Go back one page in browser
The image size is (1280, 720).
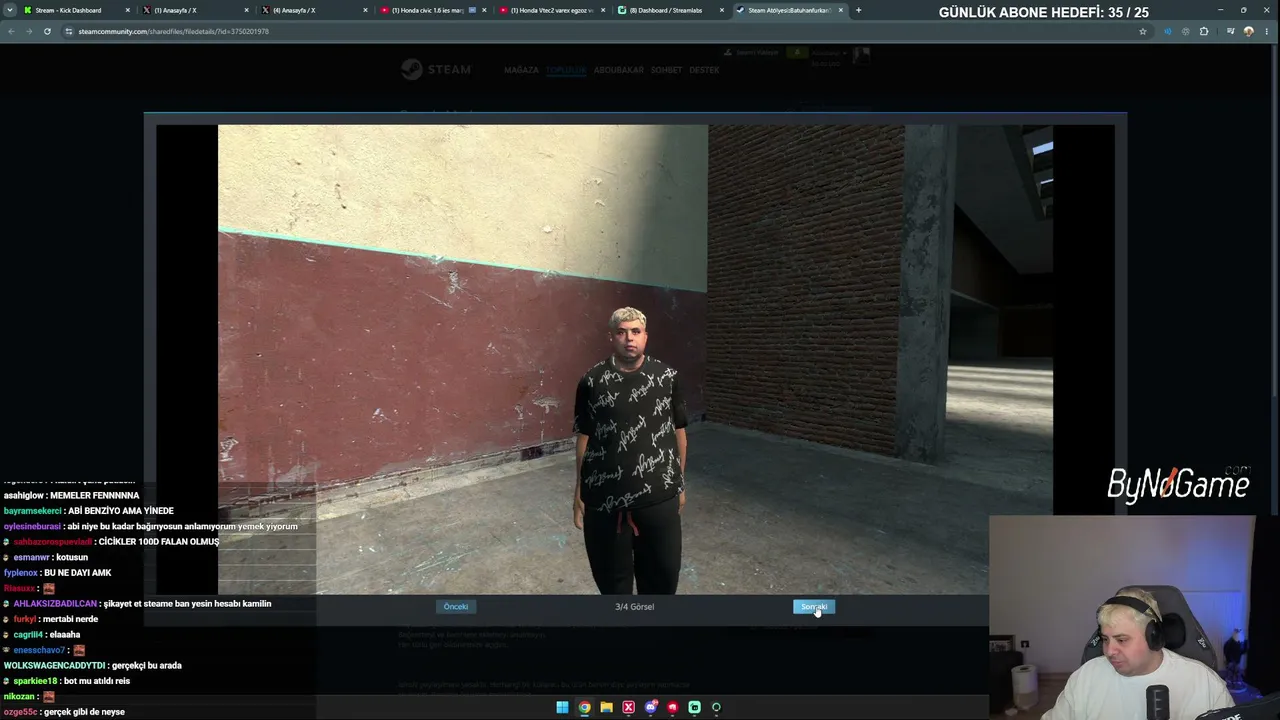click(11, 31)
